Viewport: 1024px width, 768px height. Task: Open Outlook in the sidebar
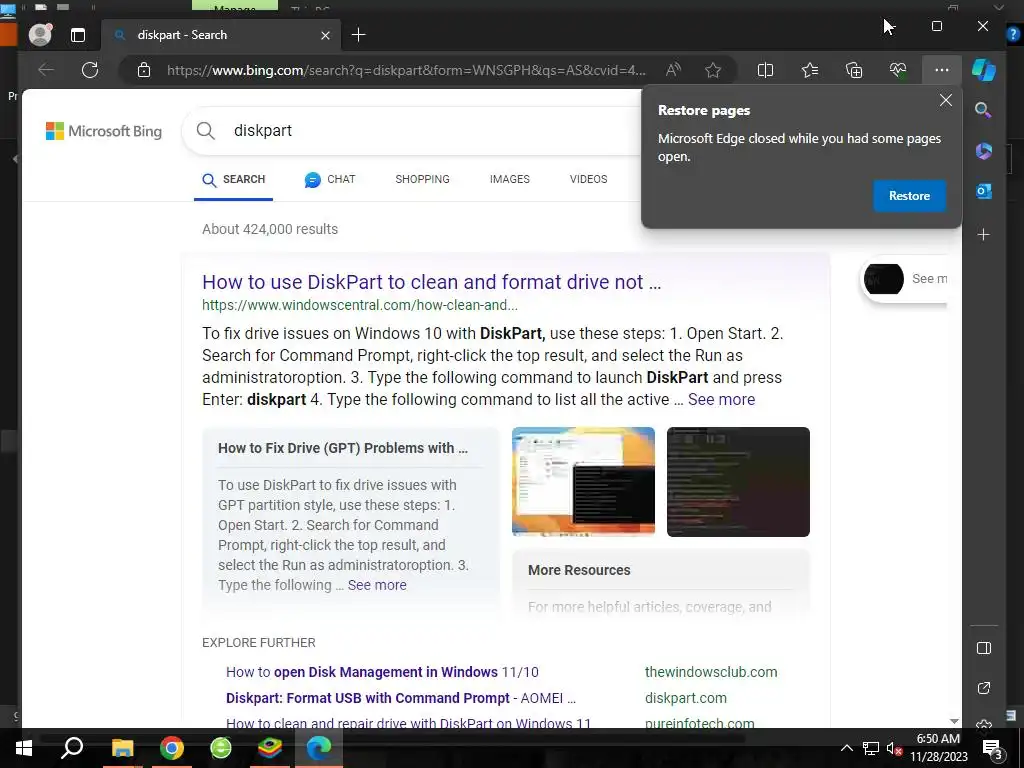pos(984,191)
